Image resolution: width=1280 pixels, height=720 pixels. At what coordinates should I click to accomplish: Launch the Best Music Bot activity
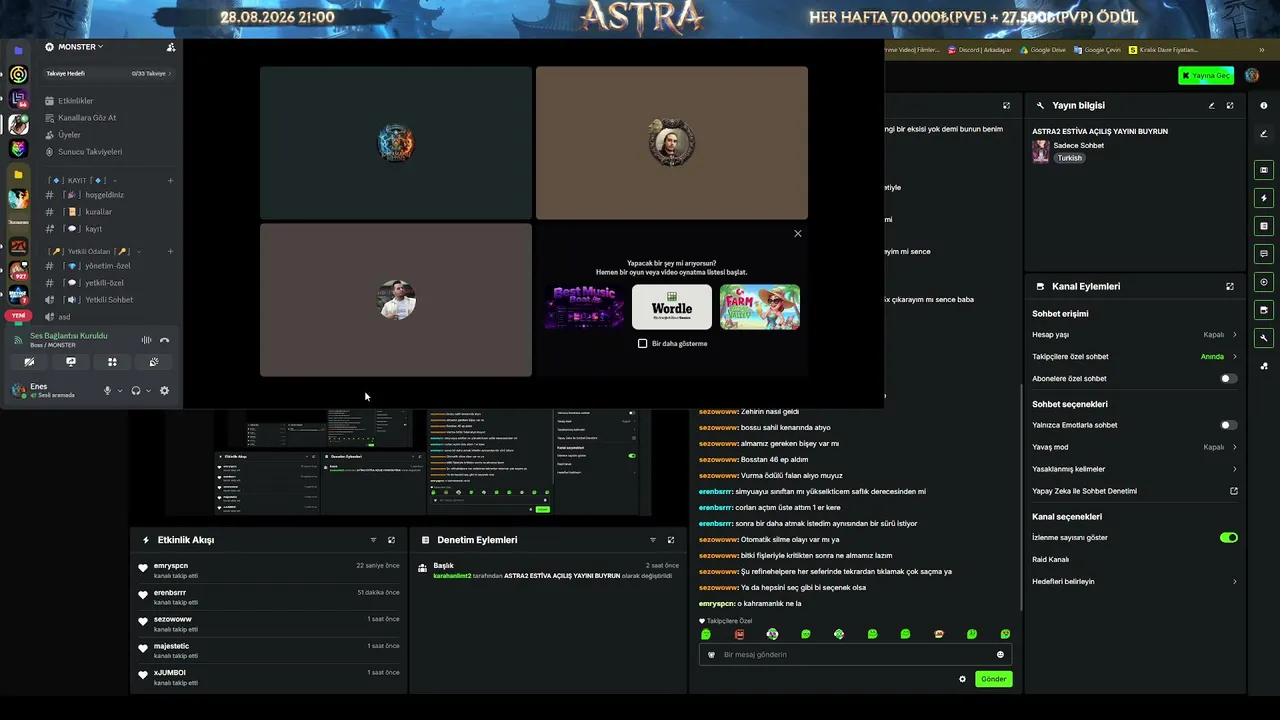pos(584,307)
